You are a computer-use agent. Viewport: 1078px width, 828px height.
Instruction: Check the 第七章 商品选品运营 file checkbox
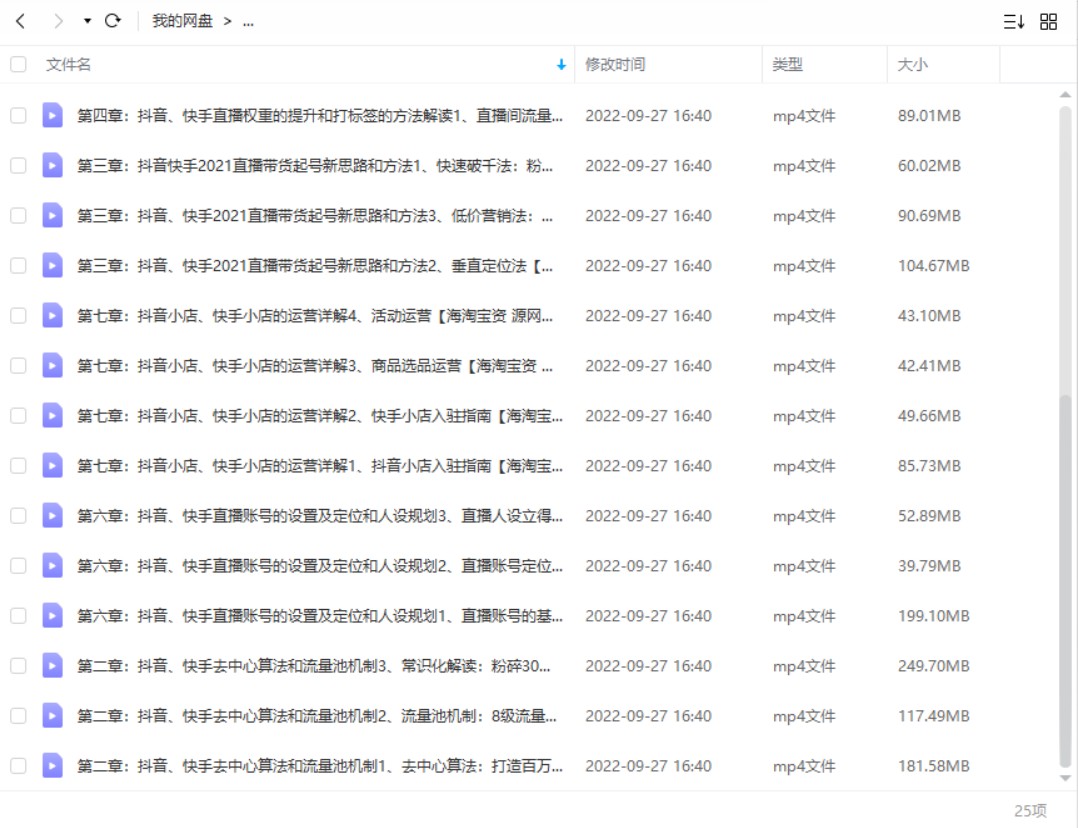point(19,366)
